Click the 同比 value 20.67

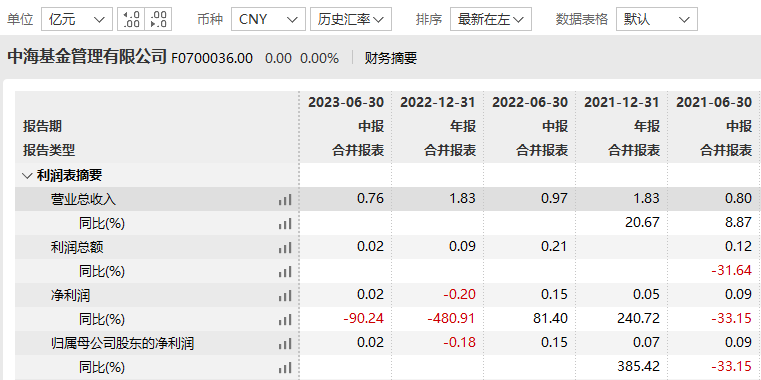click(643, 223)
